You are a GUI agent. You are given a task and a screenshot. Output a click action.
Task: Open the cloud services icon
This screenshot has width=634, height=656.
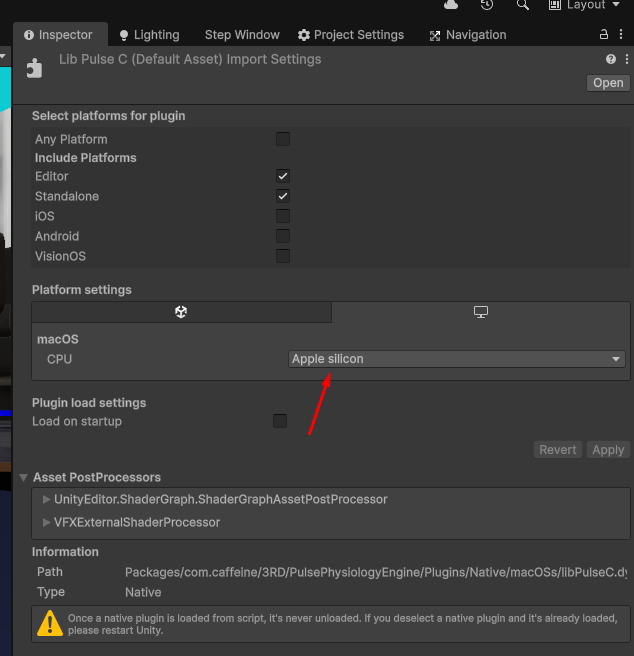(x=450, y=5)
